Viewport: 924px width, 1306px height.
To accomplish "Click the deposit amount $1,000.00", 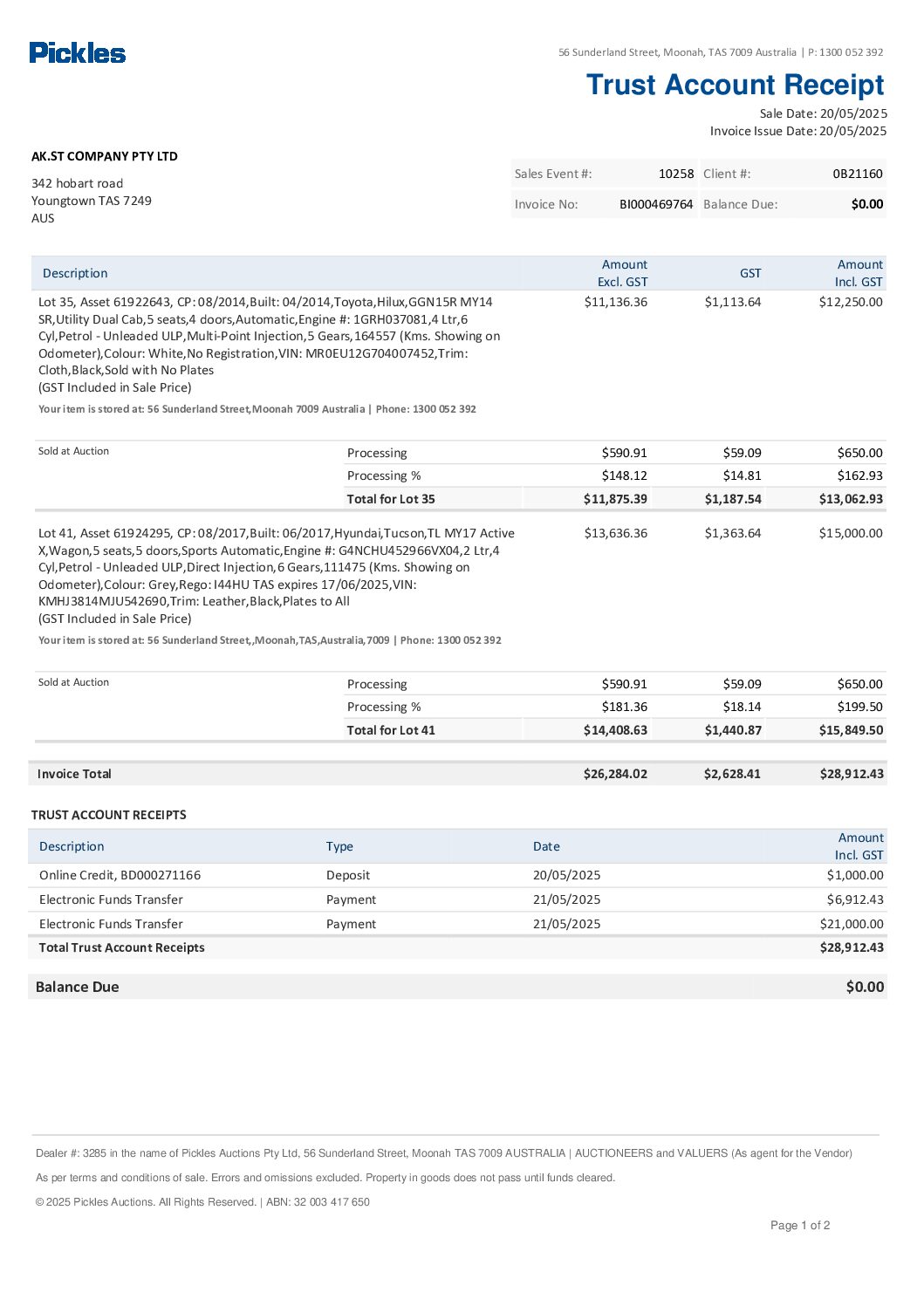I will [x=855, y=875].
